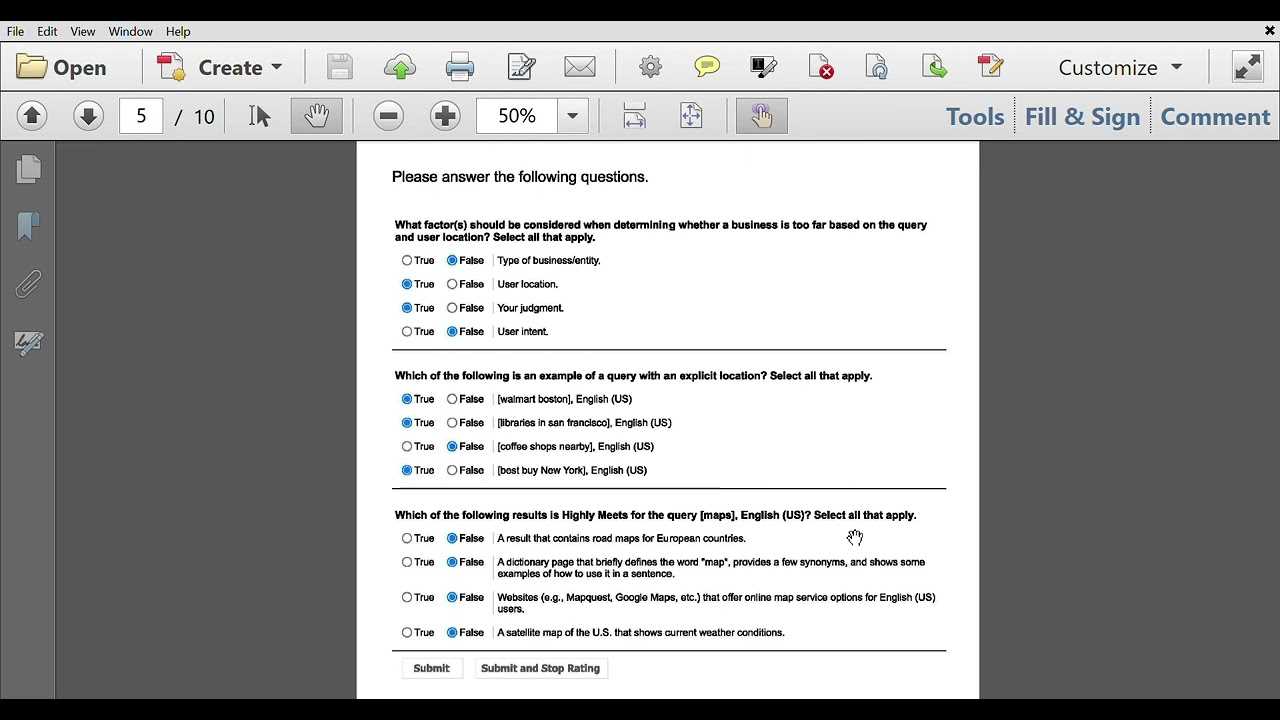Click the Print icon
The height and width of the screenshot is (720, 1280).
coord(460,67)
